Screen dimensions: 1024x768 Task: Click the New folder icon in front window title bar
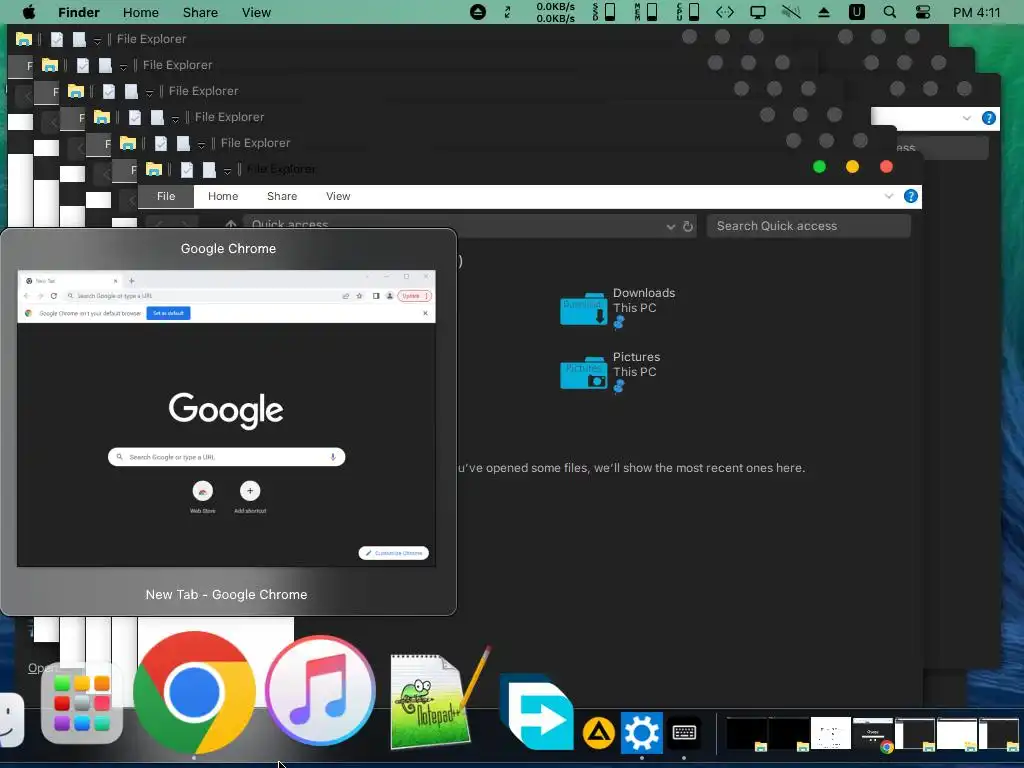pyautogui.click(x=209, y=170)
